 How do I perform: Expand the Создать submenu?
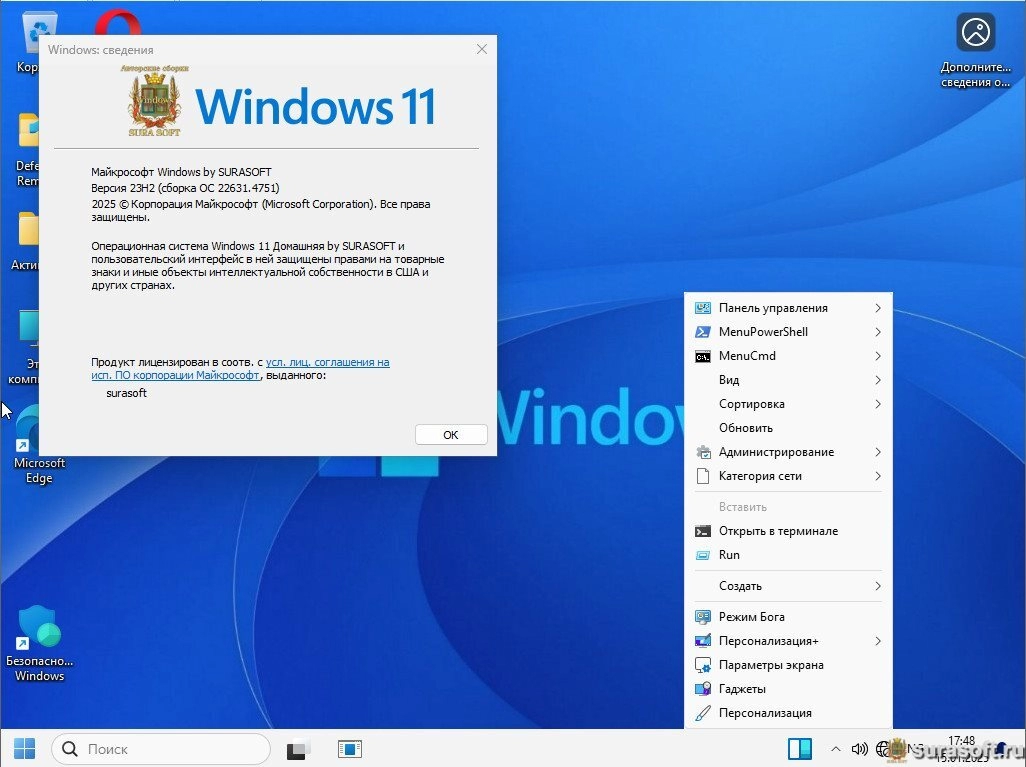878,586
